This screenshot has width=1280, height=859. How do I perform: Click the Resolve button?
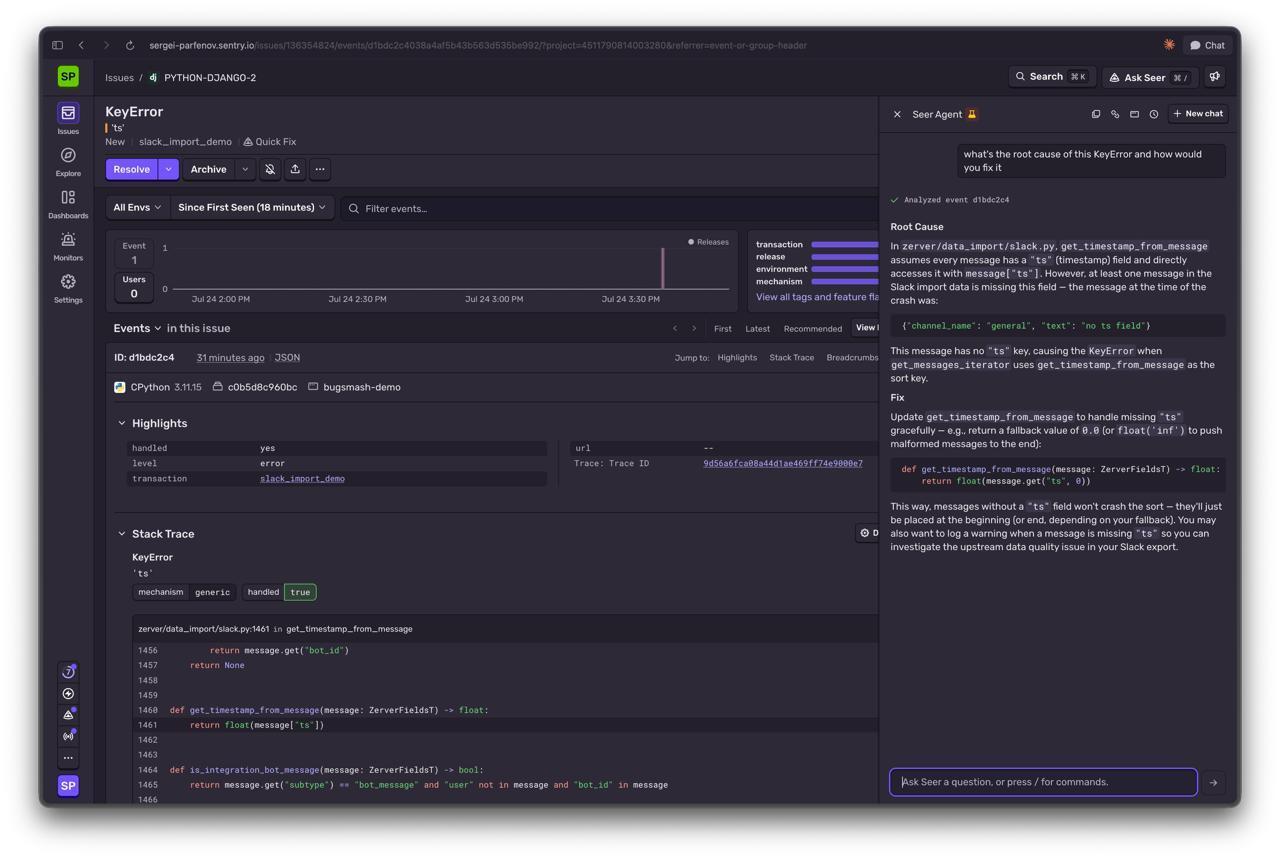132,169
